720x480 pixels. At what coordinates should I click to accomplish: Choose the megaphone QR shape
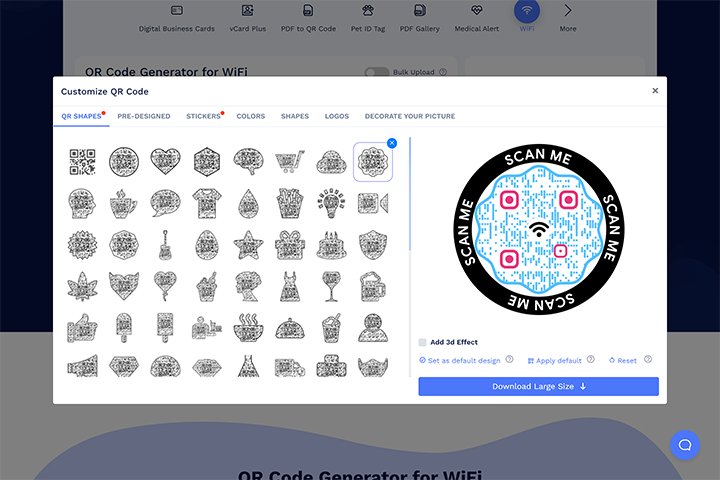(x=82, y=366)
